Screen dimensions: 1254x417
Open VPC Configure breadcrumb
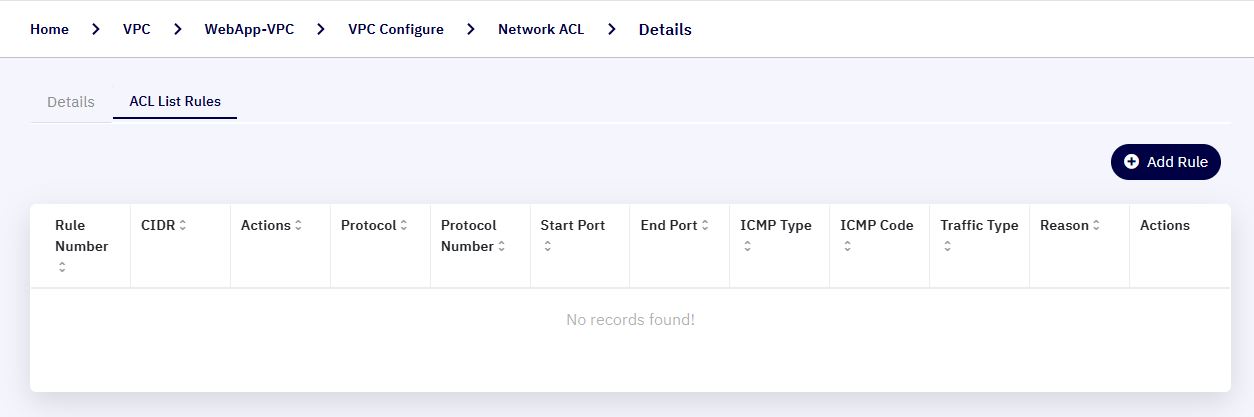(396, 29)
